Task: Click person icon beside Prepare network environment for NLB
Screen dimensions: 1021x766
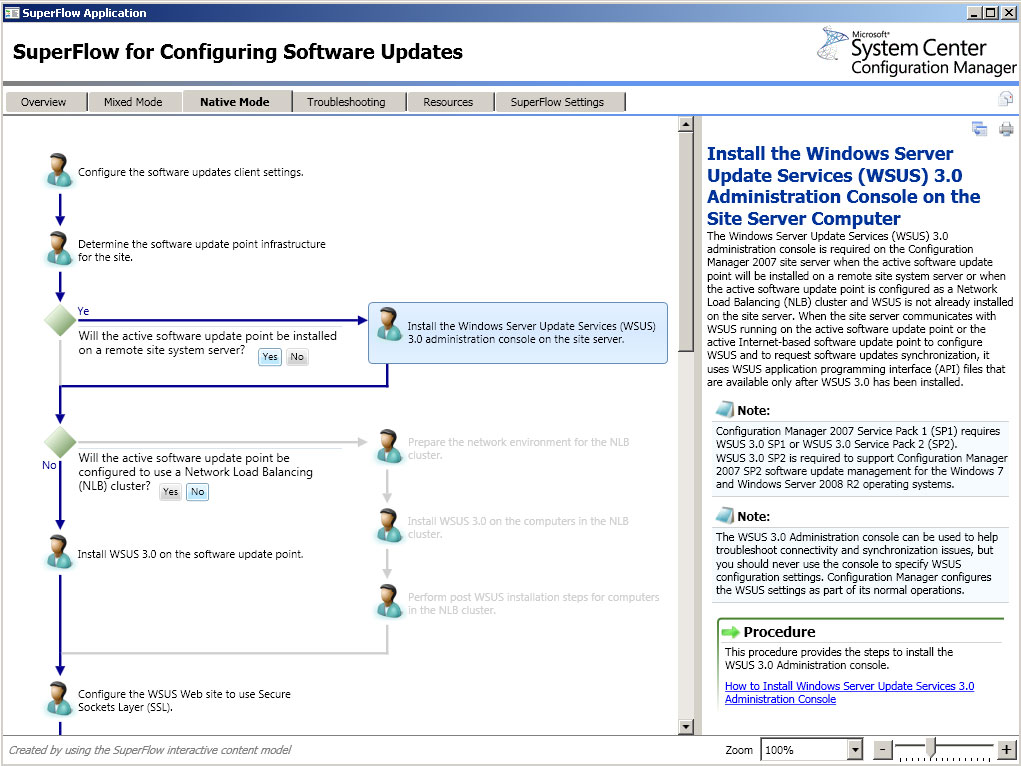Action: click(389, 447)
